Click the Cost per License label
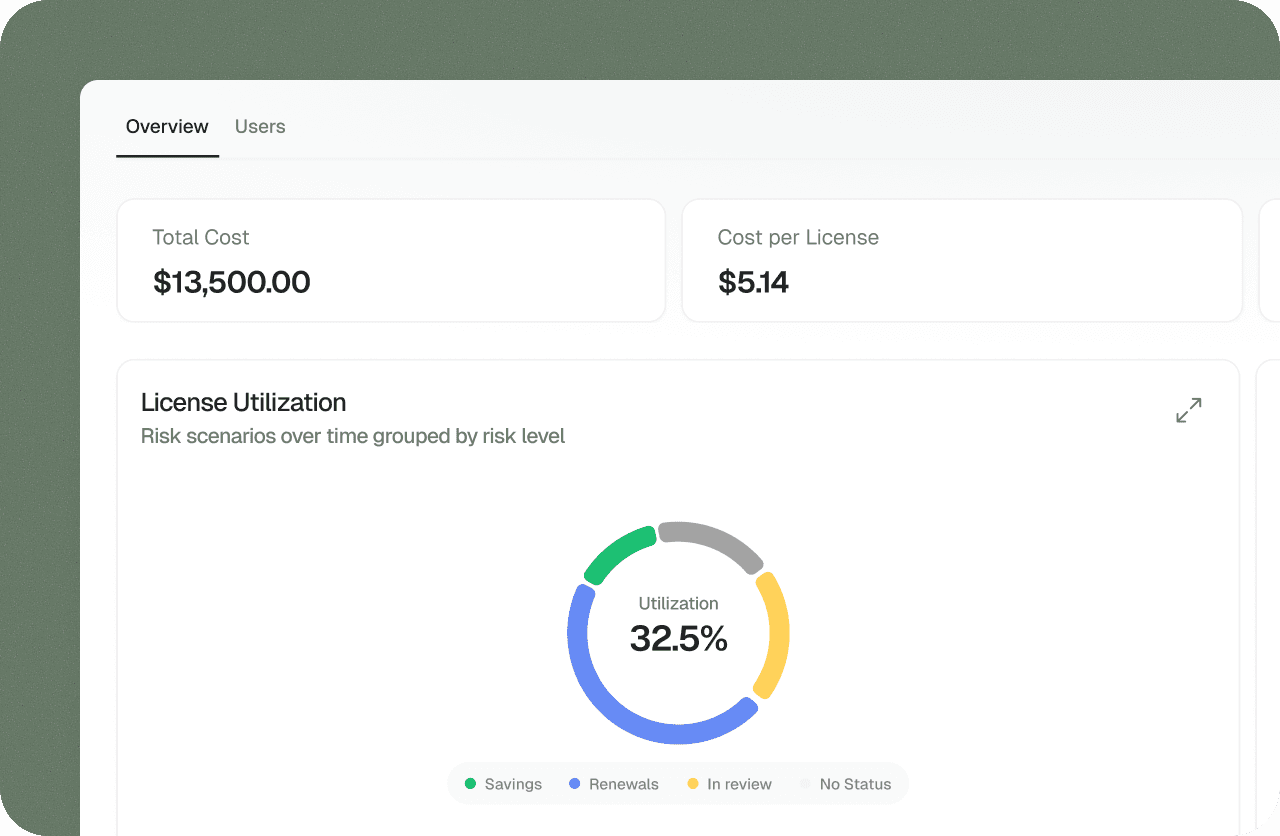1280x836 pixels. click(798, 237)
